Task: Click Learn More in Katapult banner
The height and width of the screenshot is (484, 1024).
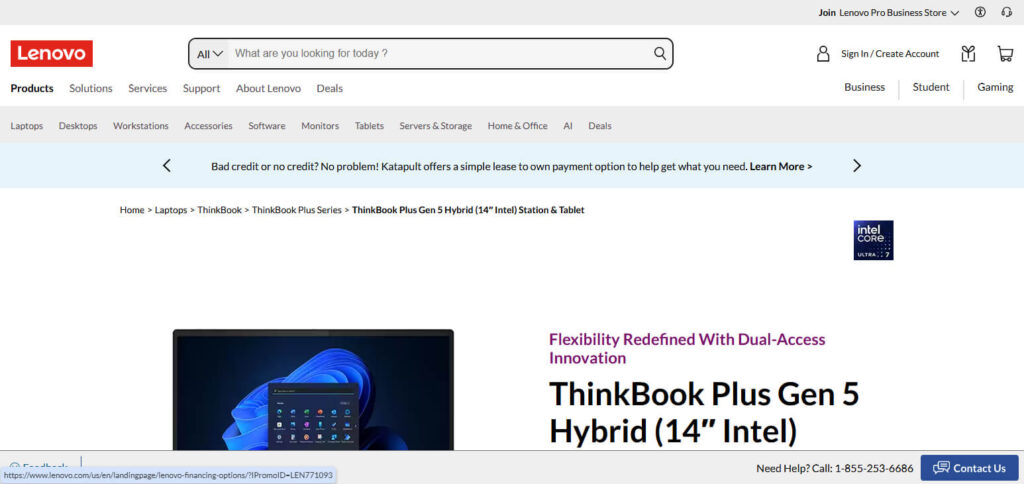Action: 781,167
